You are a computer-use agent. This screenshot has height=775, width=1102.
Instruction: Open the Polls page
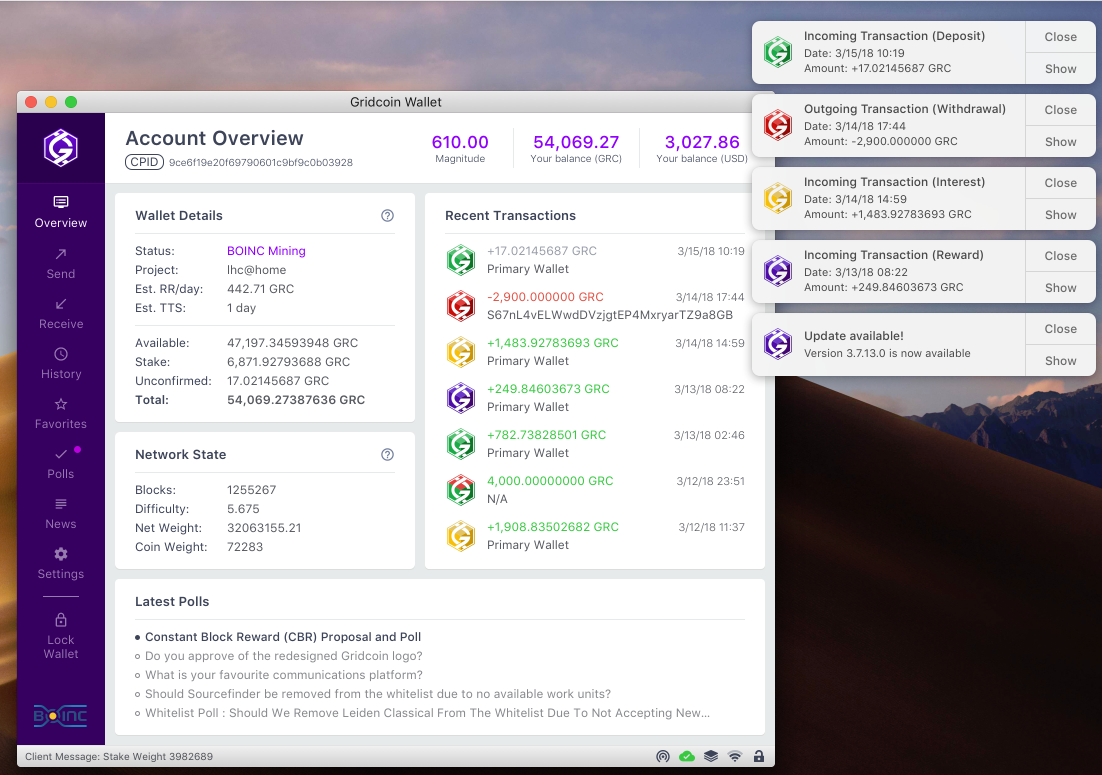tap(61, 464)
